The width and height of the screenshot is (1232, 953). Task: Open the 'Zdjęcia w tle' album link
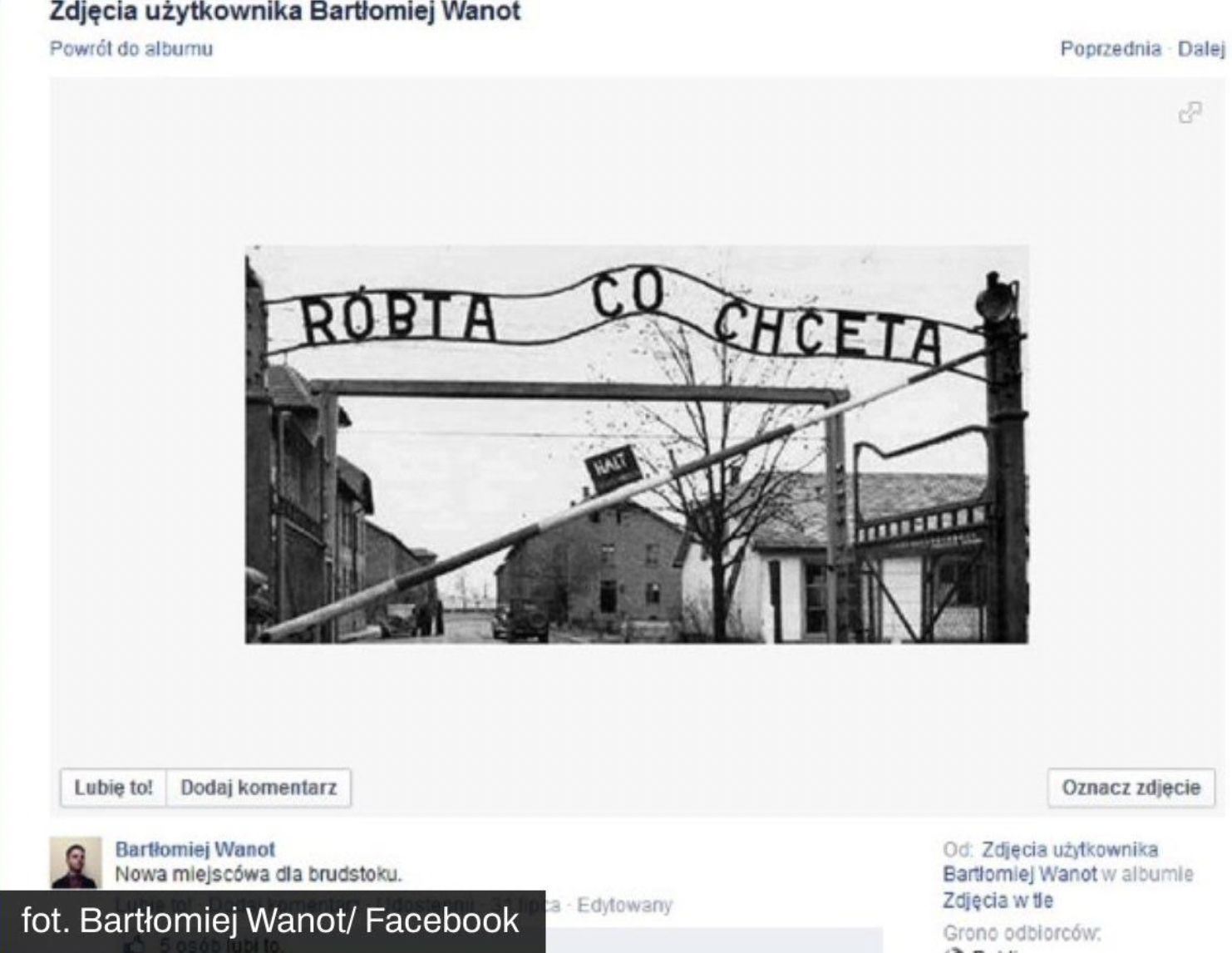pyautogui.click(x=998, y=901)
